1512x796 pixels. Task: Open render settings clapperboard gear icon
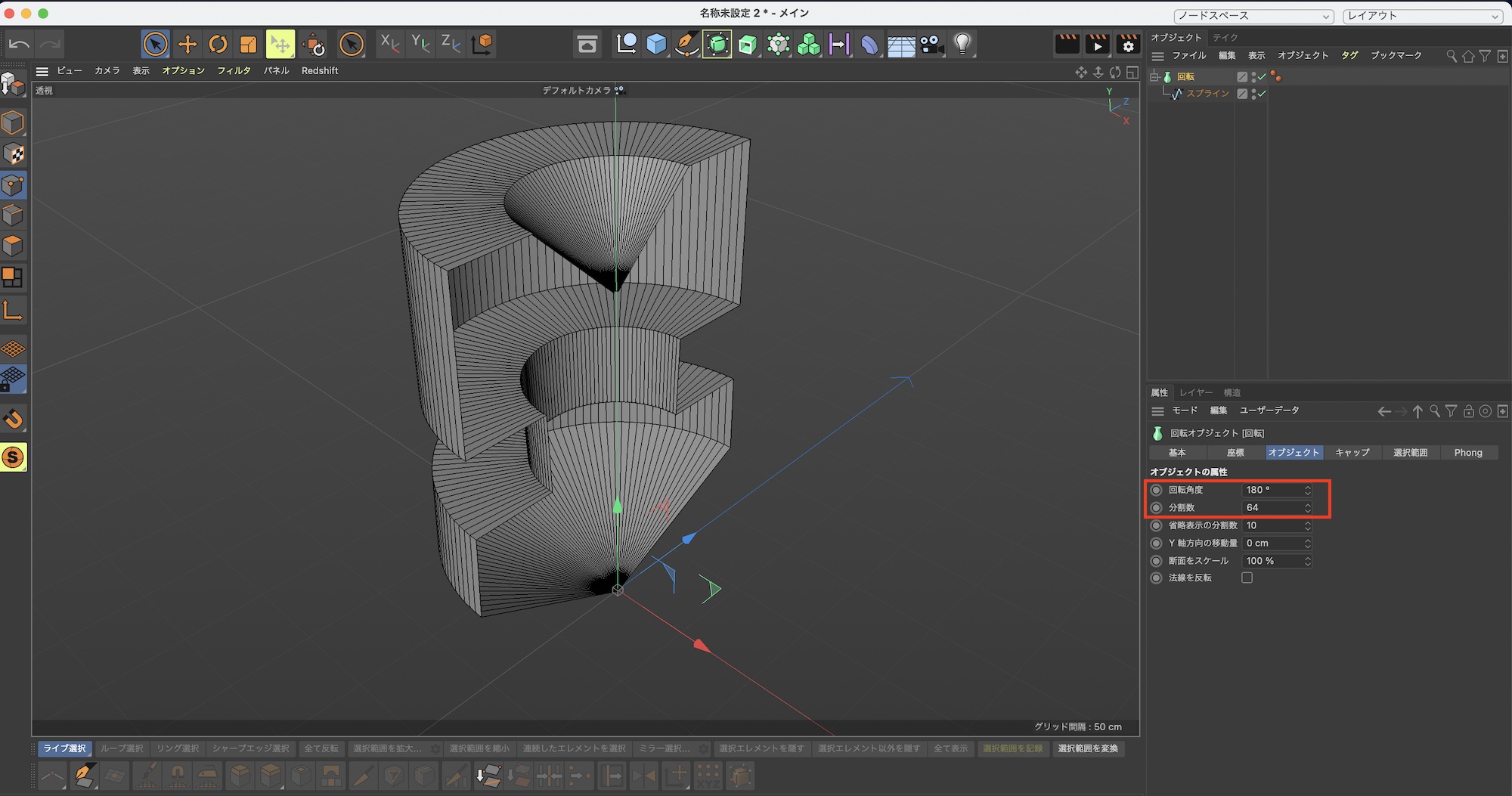point(1127,45)
